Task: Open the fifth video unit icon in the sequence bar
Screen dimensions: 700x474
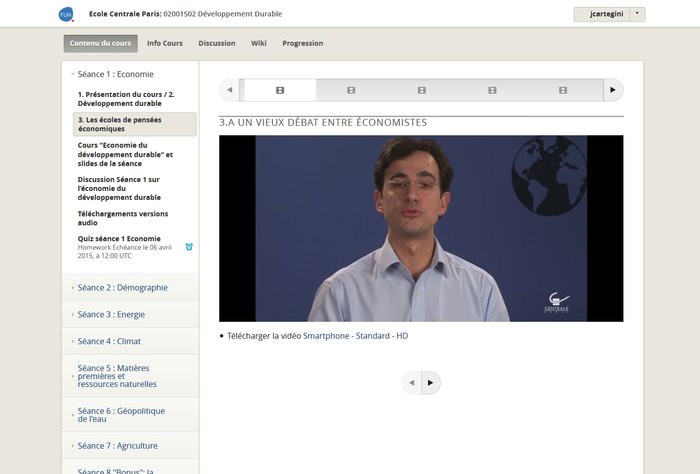Action: [x=563, y=90]
